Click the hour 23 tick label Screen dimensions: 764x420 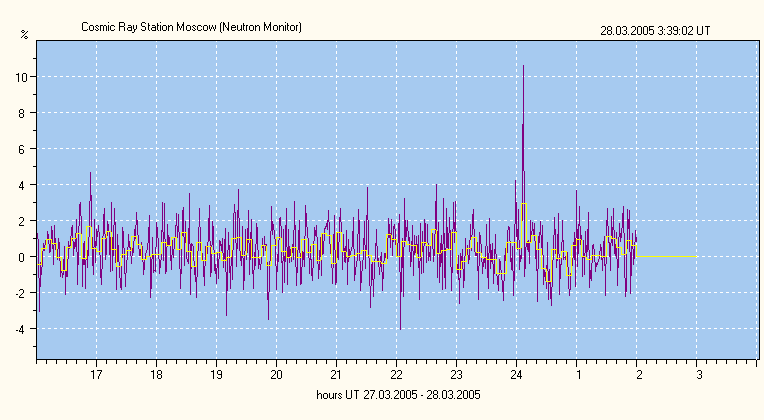coord(457,375)
